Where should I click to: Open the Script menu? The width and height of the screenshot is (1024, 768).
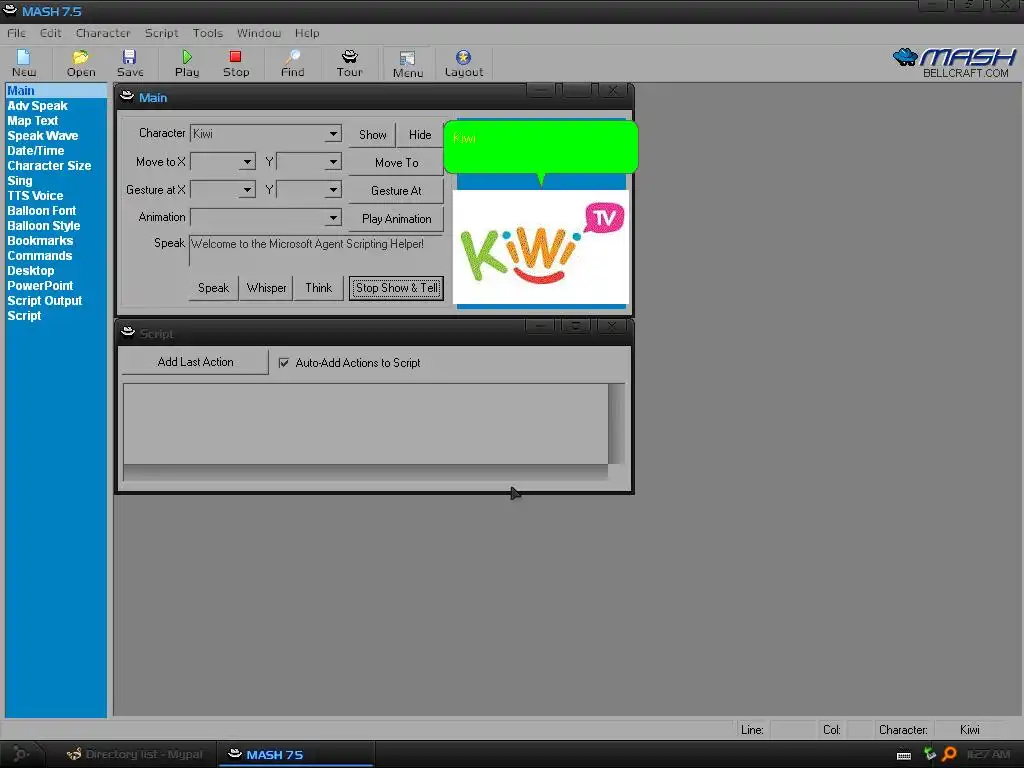tap(161, 33)
